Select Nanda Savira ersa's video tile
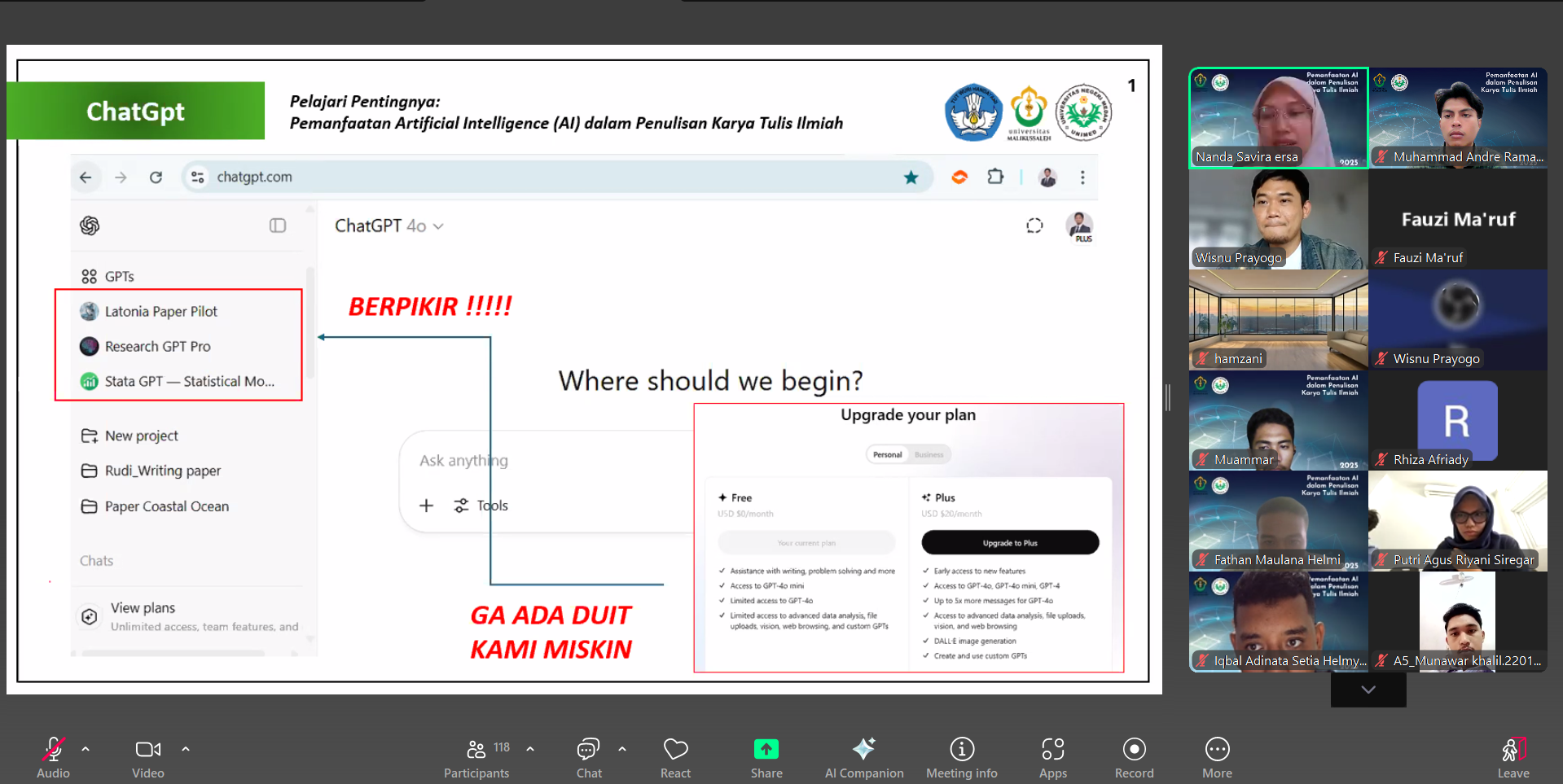Viewport: 1563px width, 784px height. click(x=1279, y=118)
